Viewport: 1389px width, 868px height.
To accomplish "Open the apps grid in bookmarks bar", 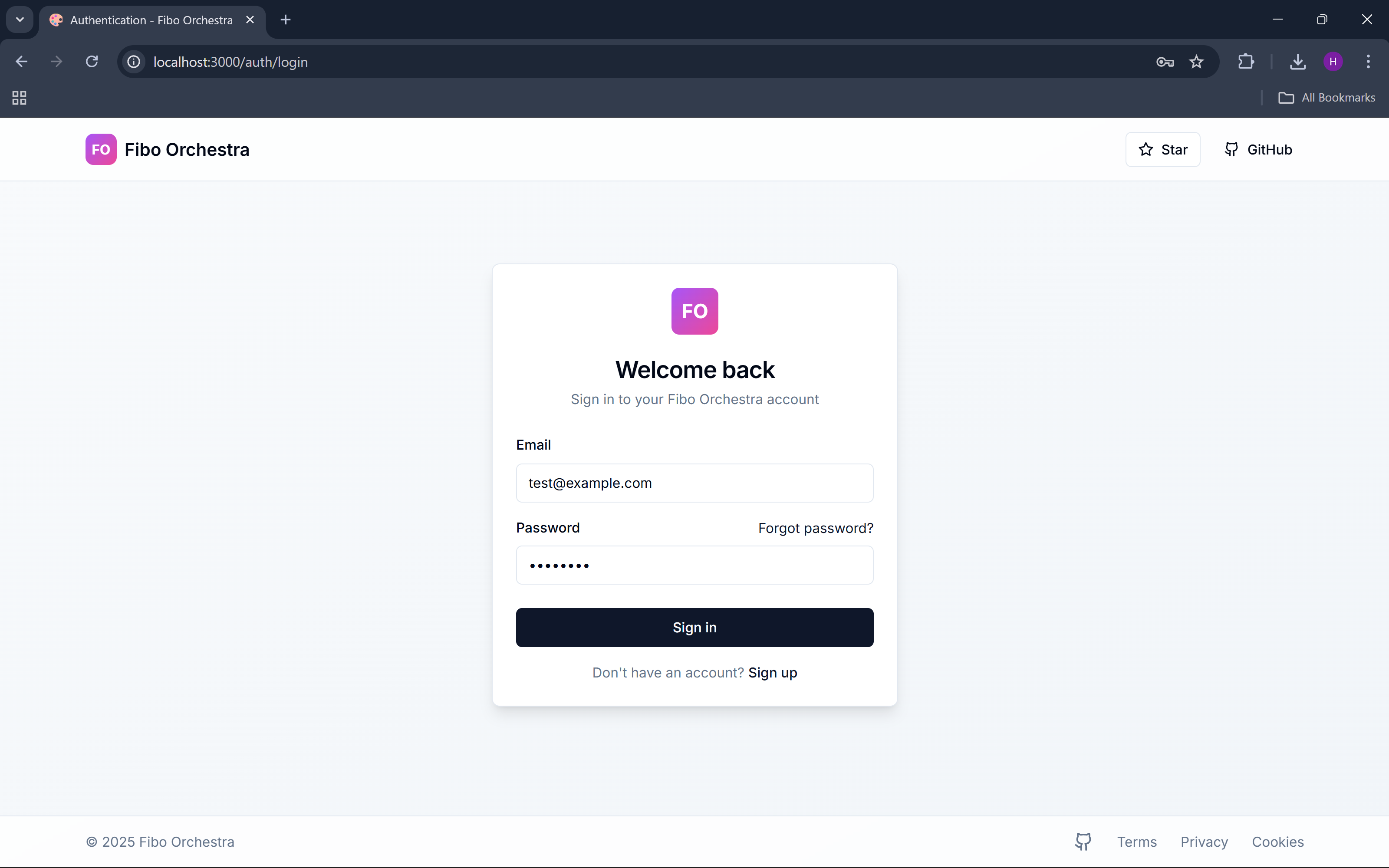I will [x=19, y=98].
